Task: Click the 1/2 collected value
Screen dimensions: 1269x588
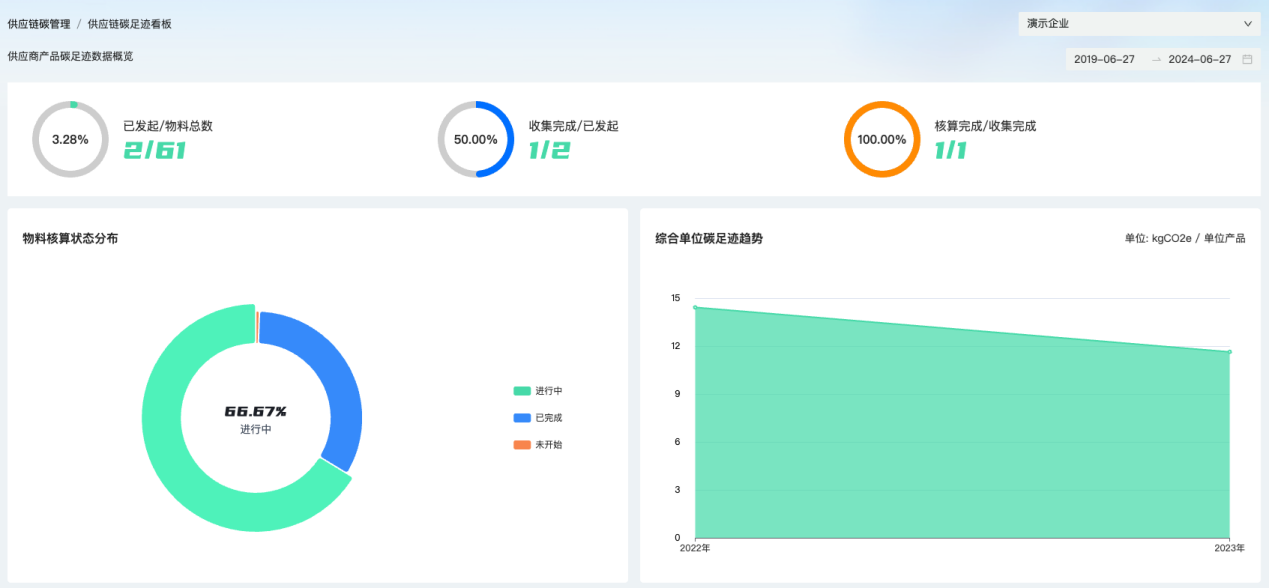Action: 549,151
